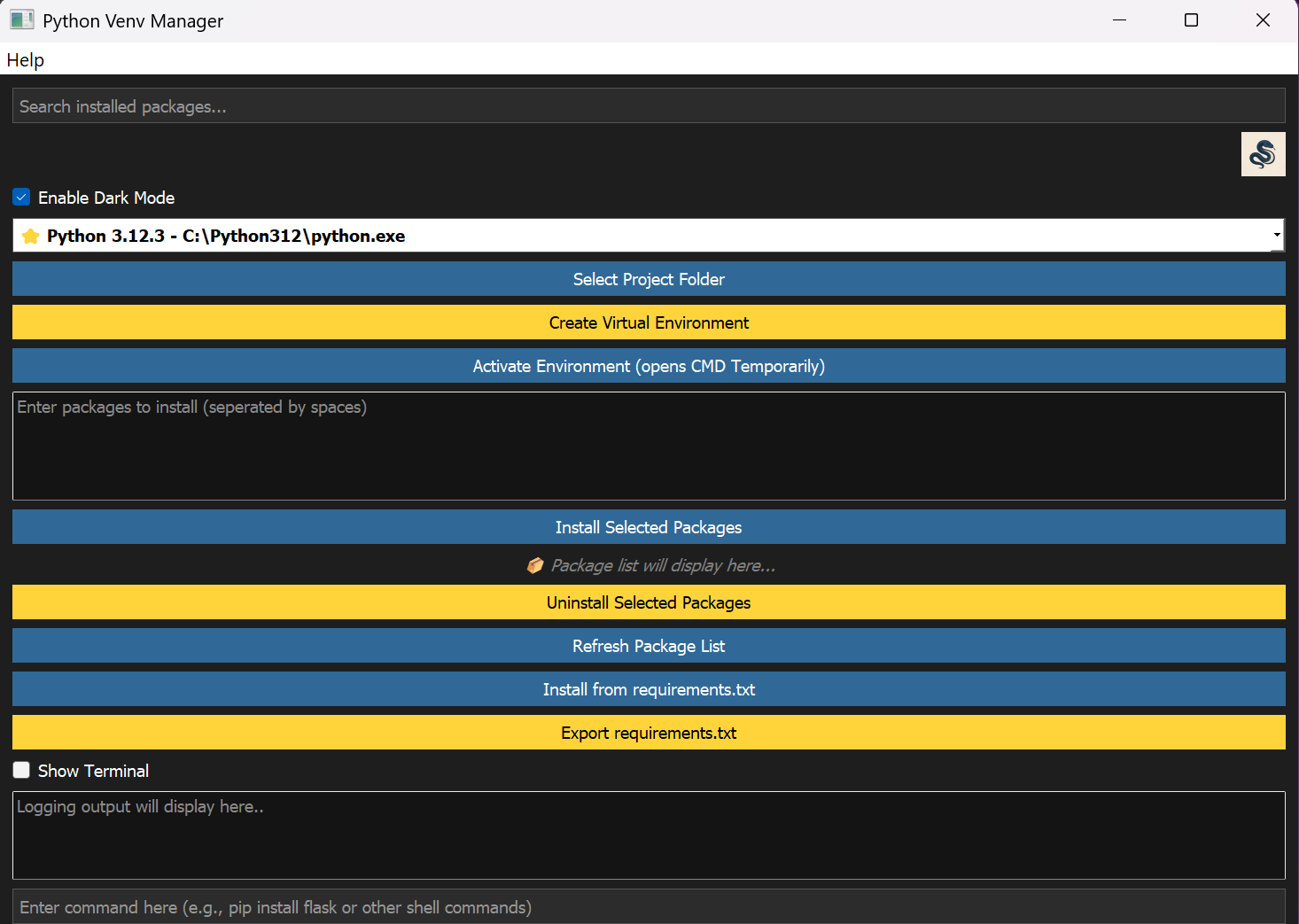Maximize the Python Venv Manager window
This screenshot has height=924, width=1299.
tap(1191, 20)
